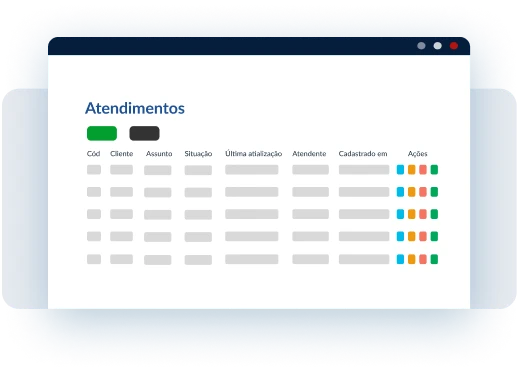Sort by the Situação column header

click(198, 154)
